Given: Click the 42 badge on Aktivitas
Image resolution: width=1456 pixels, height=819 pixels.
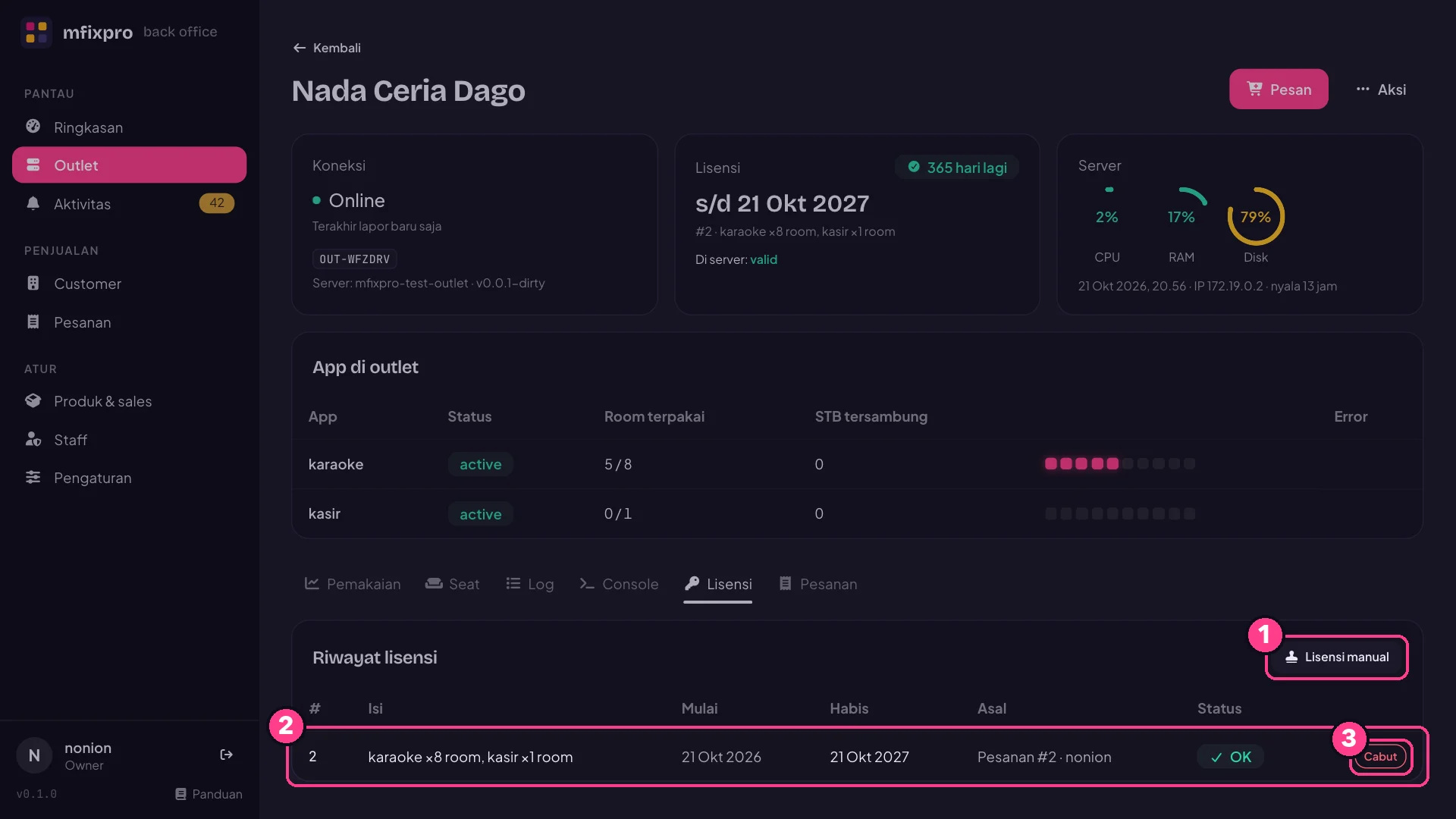Looking at the screenshot, I should (216, 203).
